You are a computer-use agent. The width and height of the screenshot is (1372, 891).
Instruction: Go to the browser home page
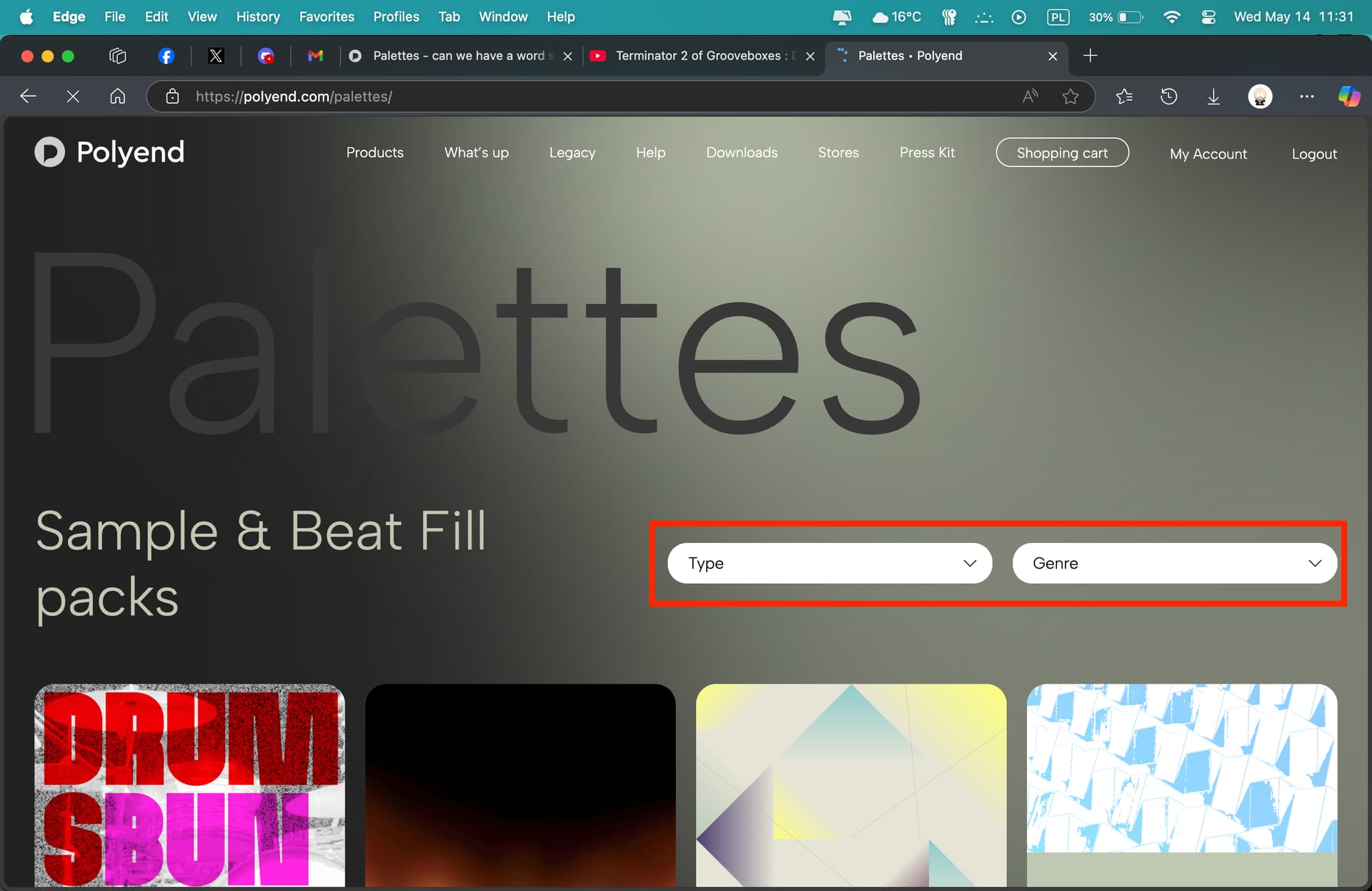click(118, 96)
